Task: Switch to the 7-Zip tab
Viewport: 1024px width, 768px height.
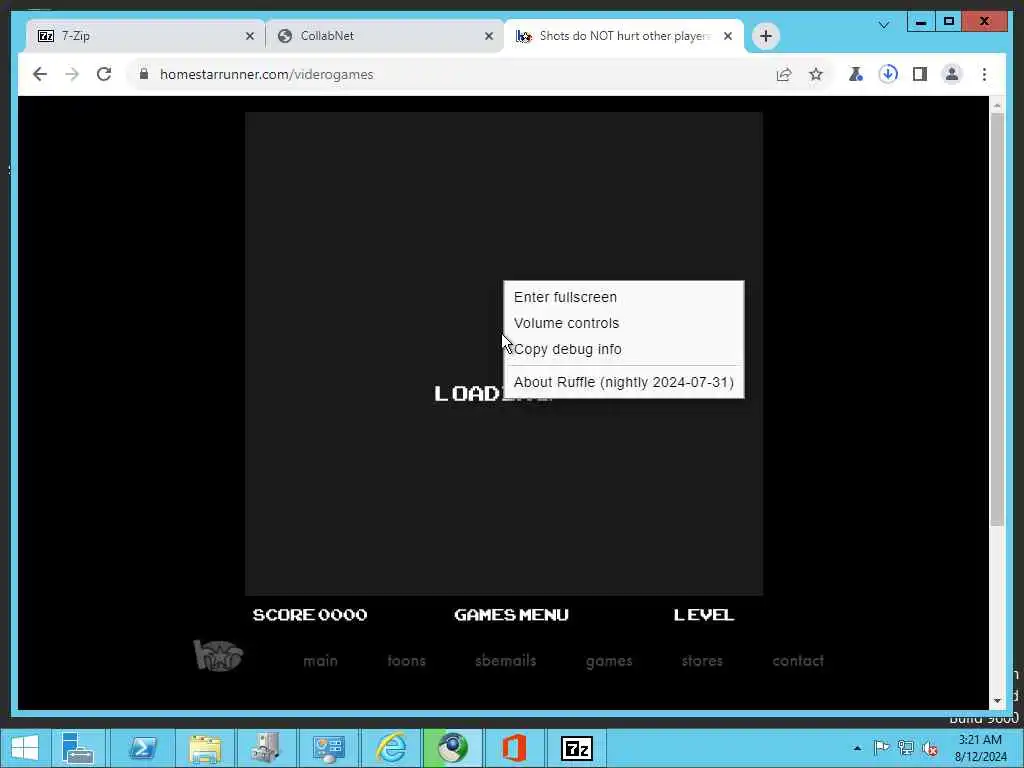Action: click(146, 36)
